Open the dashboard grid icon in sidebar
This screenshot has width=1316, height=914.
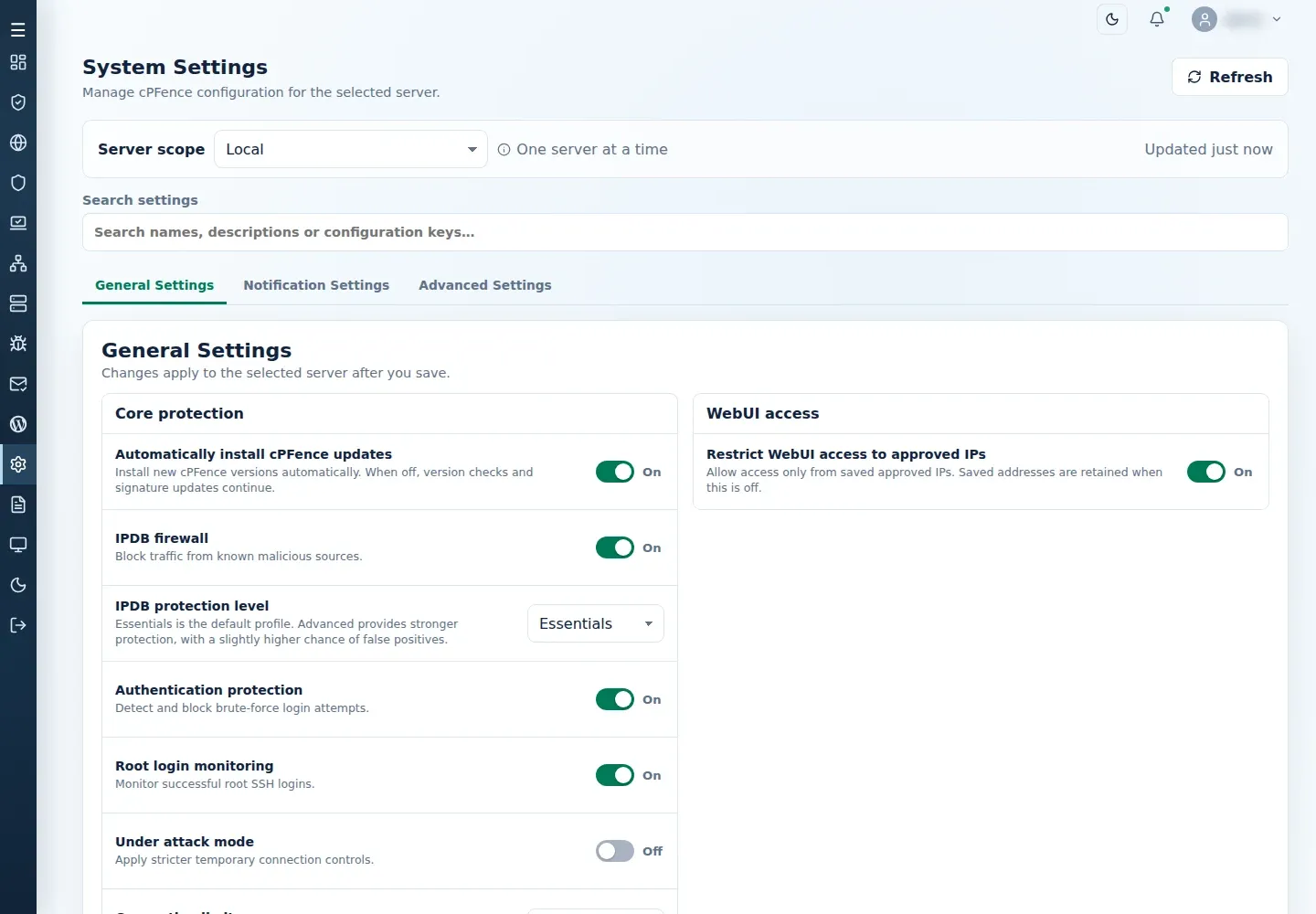point(18,62)
